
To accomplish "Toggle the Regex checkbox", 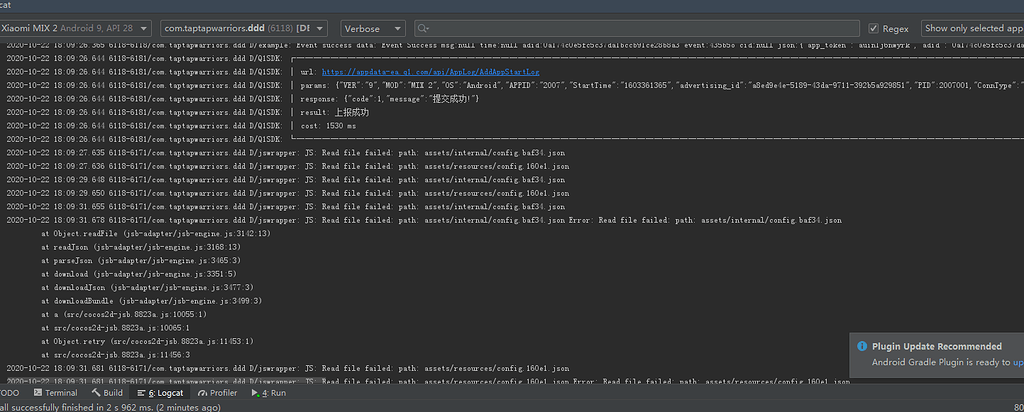I will [x=874, y=29].
